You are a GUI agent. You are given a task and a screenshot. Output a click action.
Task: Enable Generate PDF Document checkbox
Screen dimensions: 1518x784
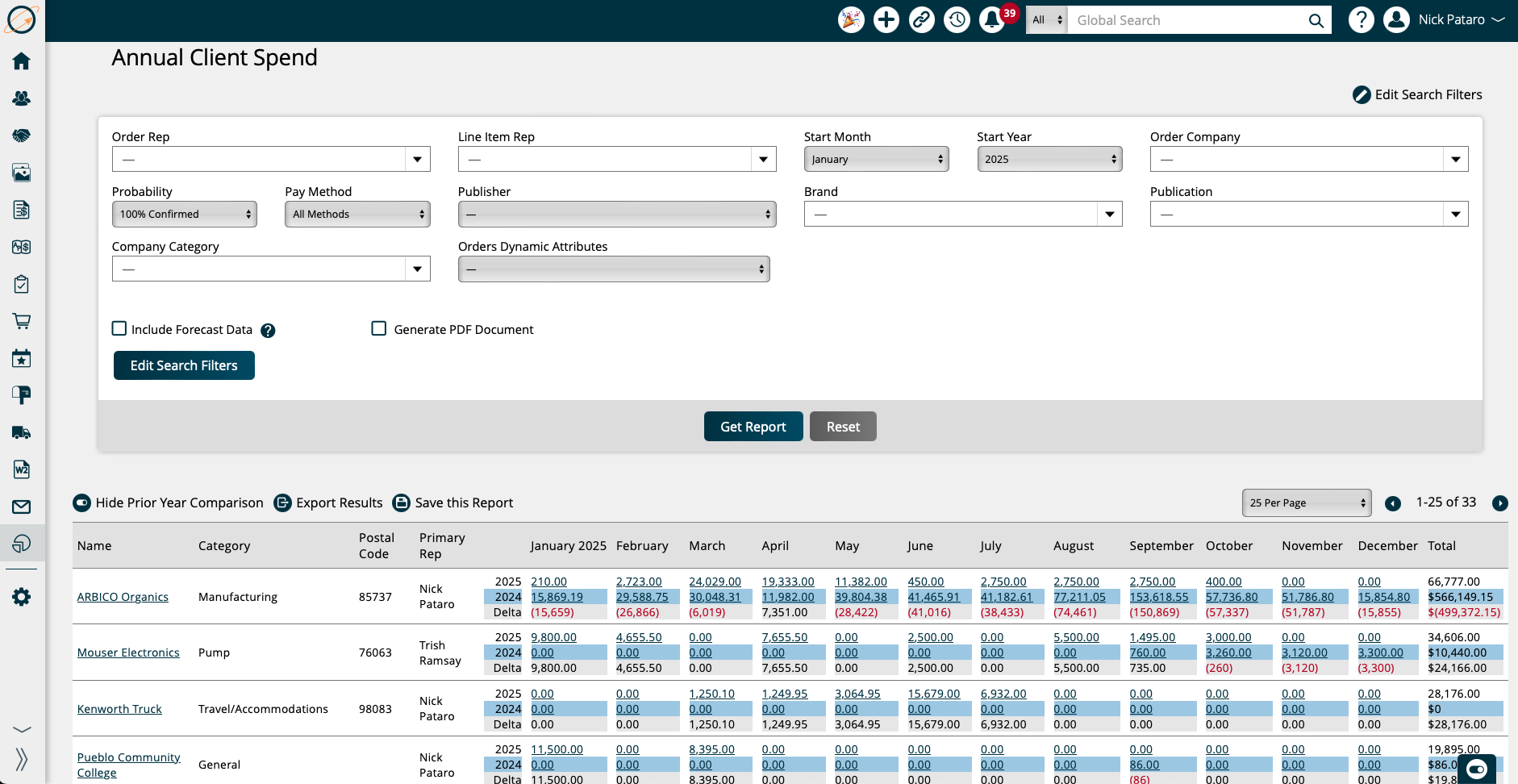378,328
